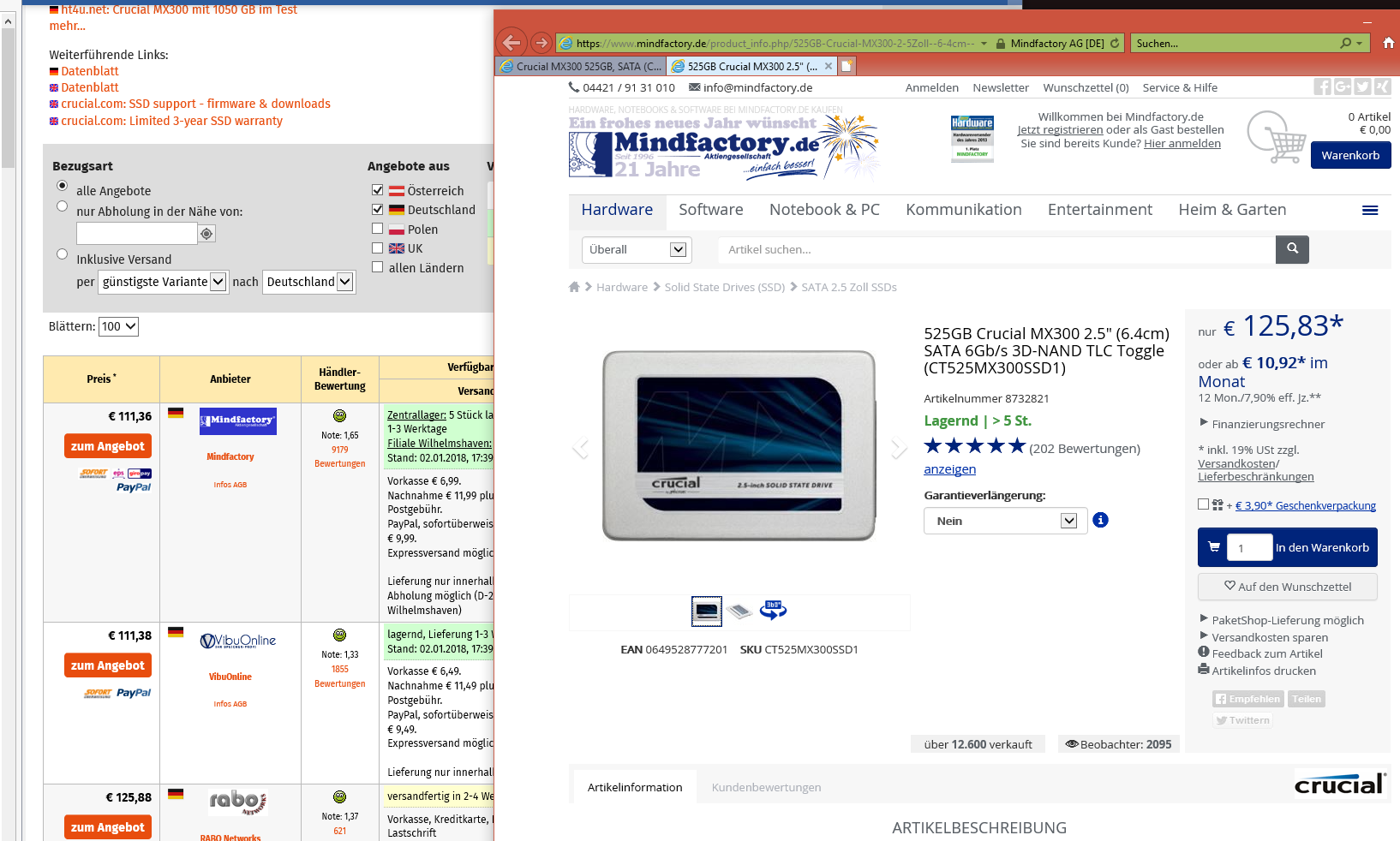Open the 'Überall' search scope dropdown
The width and height of the screenshot is (1400, 841).
[x=637, y=249]
